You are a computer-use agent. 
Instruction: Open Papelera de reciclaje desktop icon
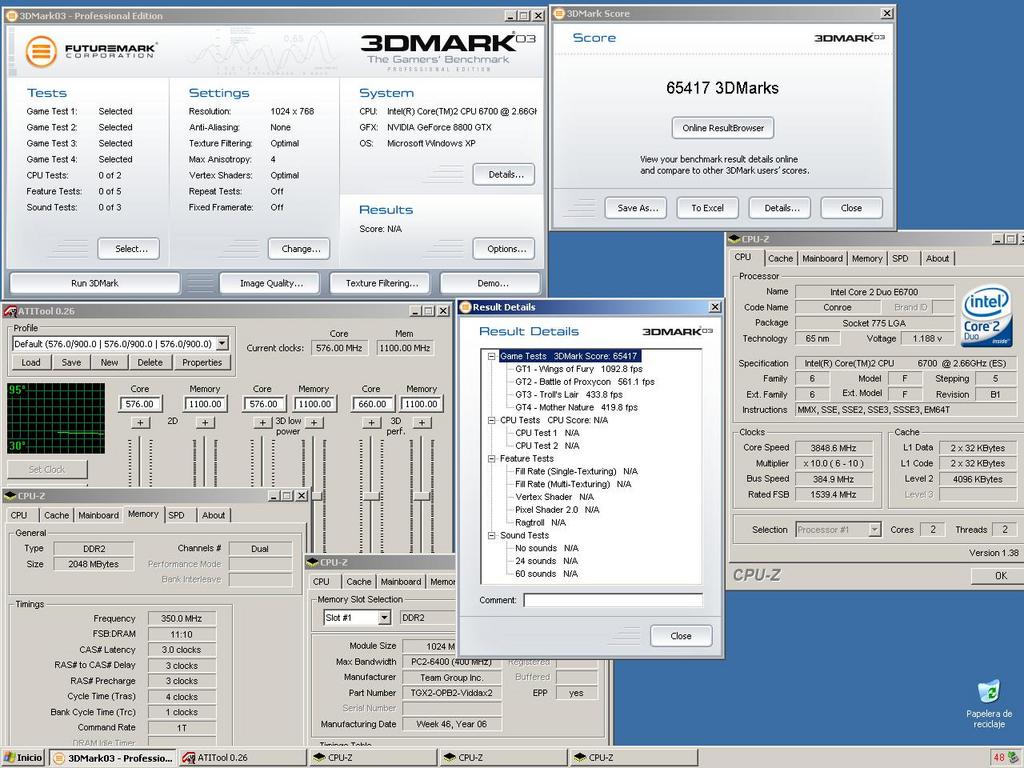coord(989,704)
